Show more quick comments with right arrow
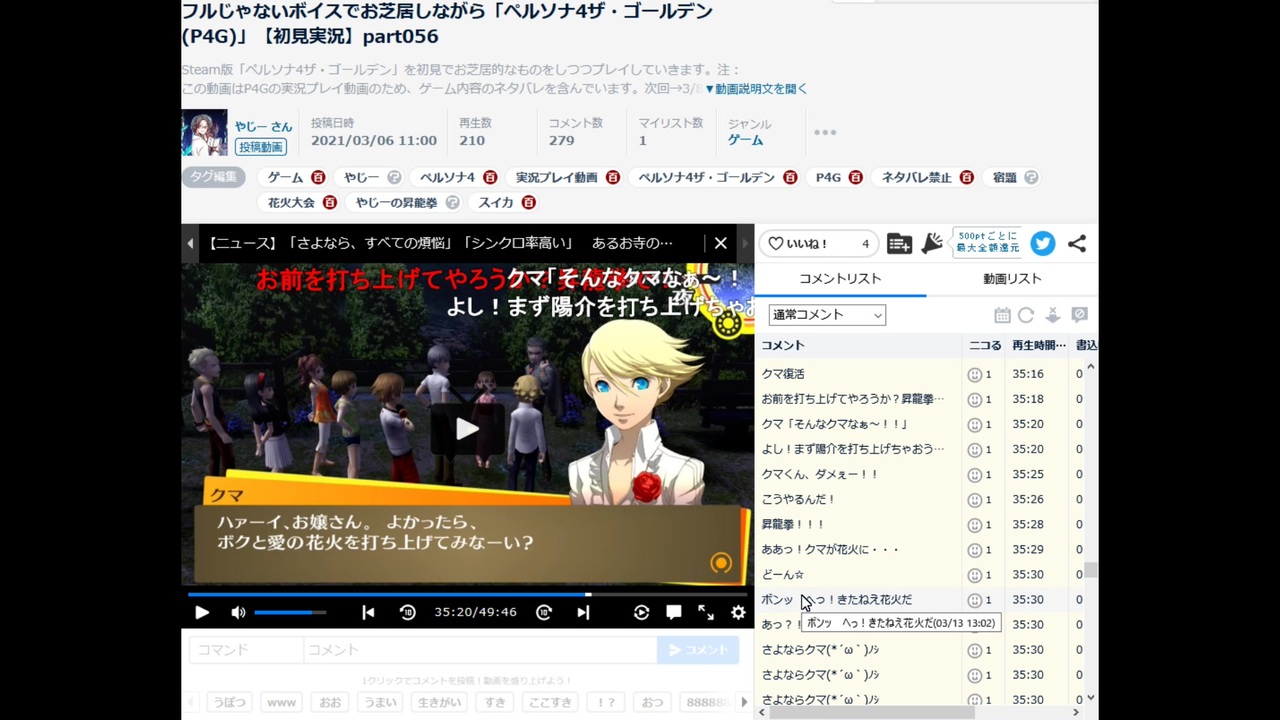This screenshot has height=720, width=1280. (743, 703)
